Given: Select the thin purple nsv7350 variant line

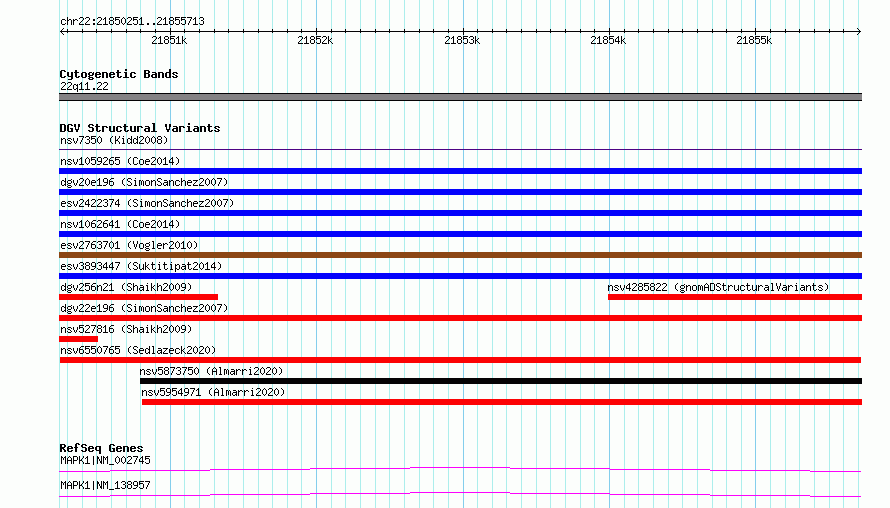Looking at the screenshot, I should point(460,150).
